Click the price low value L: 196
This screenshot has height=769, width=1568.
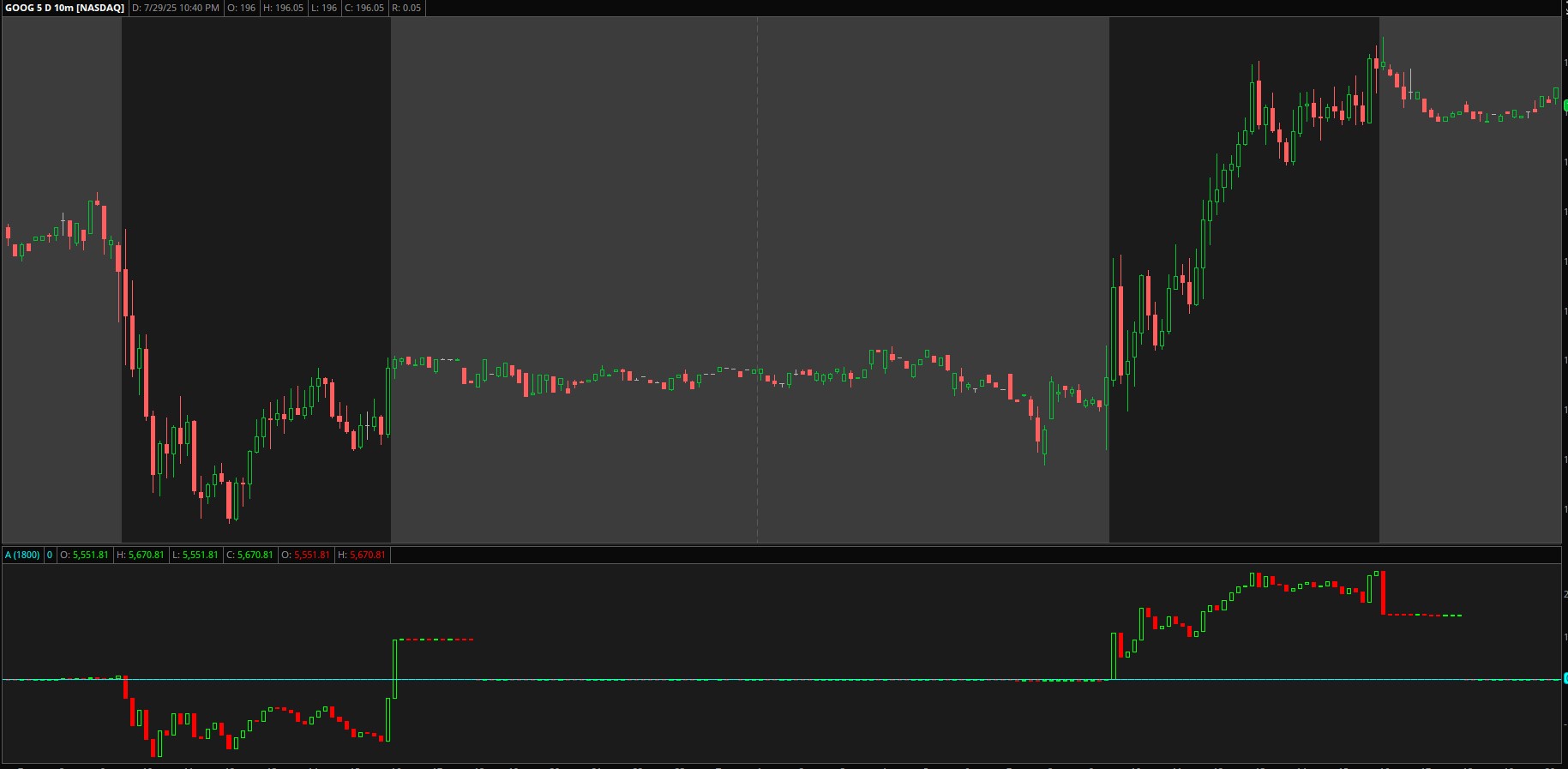point(324,8)
